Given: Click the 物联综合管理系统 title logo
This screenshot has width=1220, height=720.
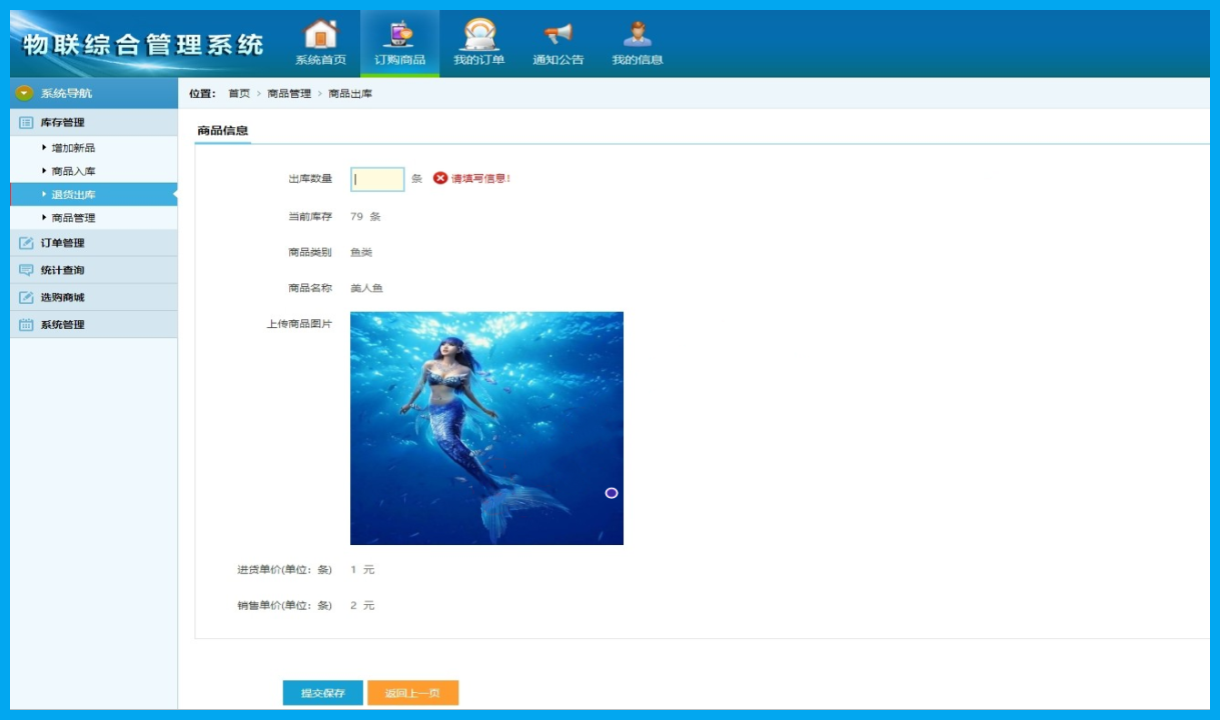Looking at the screenshot, I should tap(144, 44).
